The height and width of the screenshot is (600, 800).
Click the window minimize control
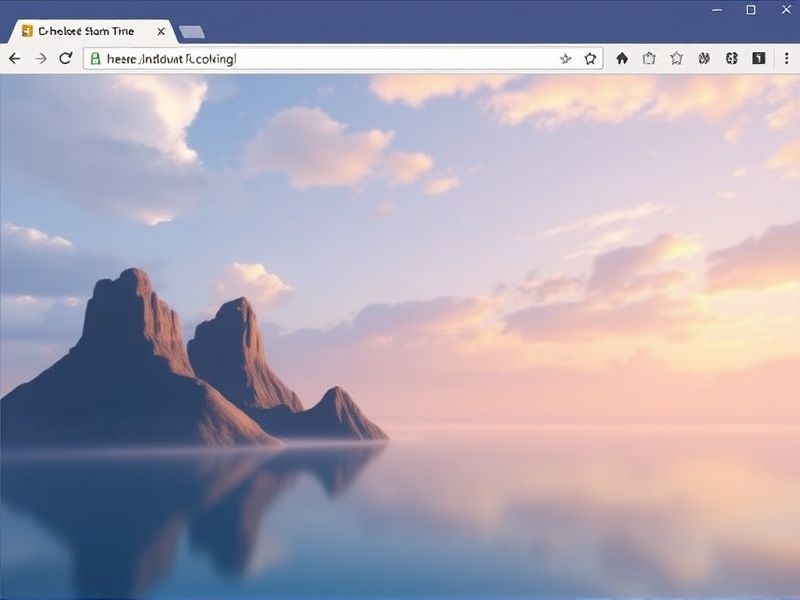point(718,10)
